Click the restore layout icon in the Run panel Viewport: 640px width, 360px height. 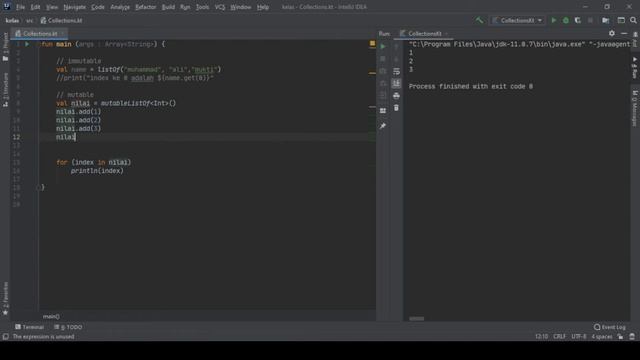[x=383, y=111]
